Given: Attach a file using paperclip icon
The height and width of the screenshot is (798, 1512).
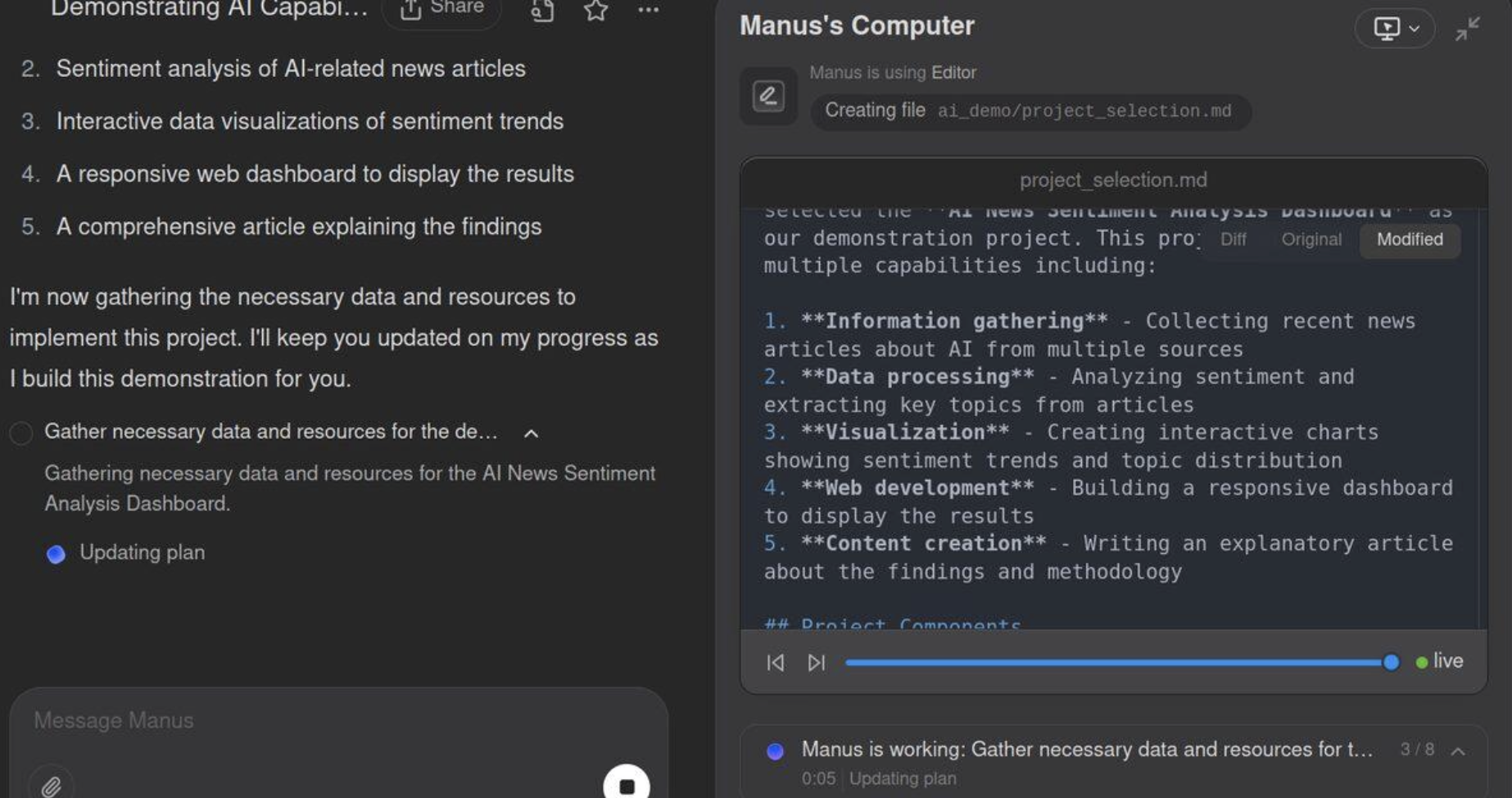Looking at the screenshot, I should [51, 785].
